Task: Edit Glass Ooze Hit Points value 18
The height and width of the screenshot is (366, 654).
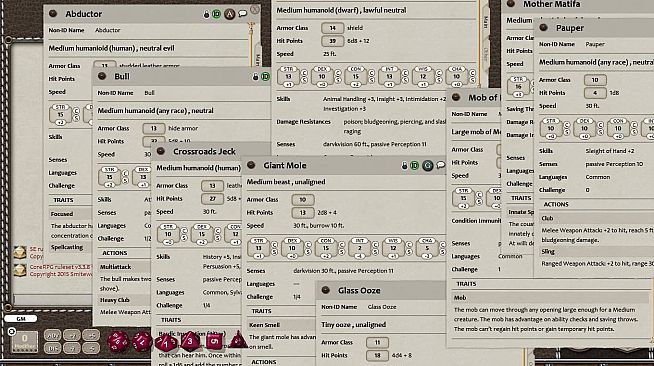Action: [x=377, y=356]
